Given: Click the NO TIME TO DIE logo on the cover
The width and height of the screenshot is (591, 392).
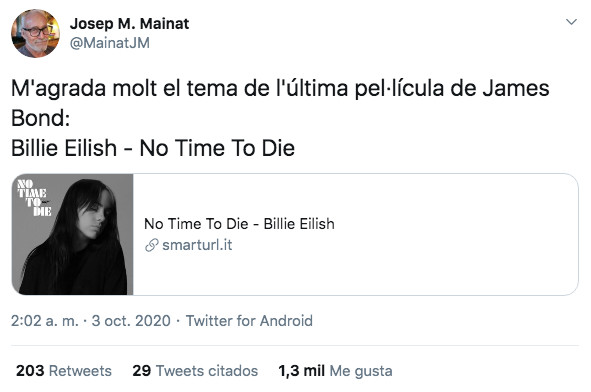Looking at the screenshot, I should 34,198.
